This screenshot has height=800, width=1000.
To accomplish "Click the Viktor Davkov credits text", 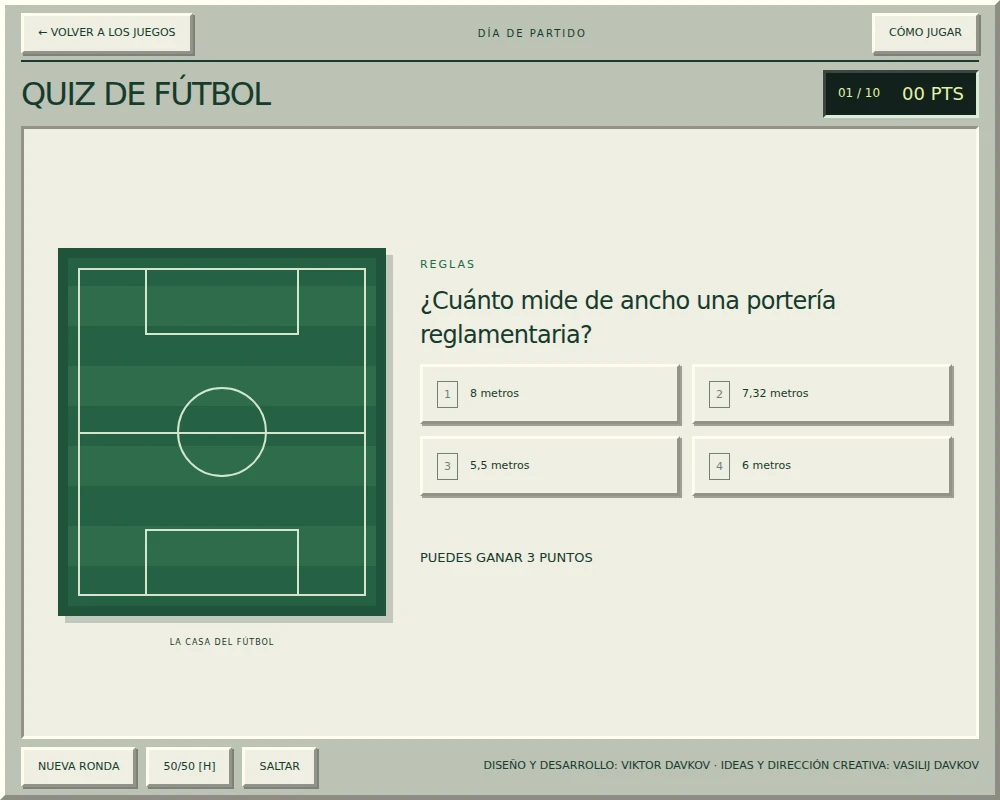I will 596,765.
